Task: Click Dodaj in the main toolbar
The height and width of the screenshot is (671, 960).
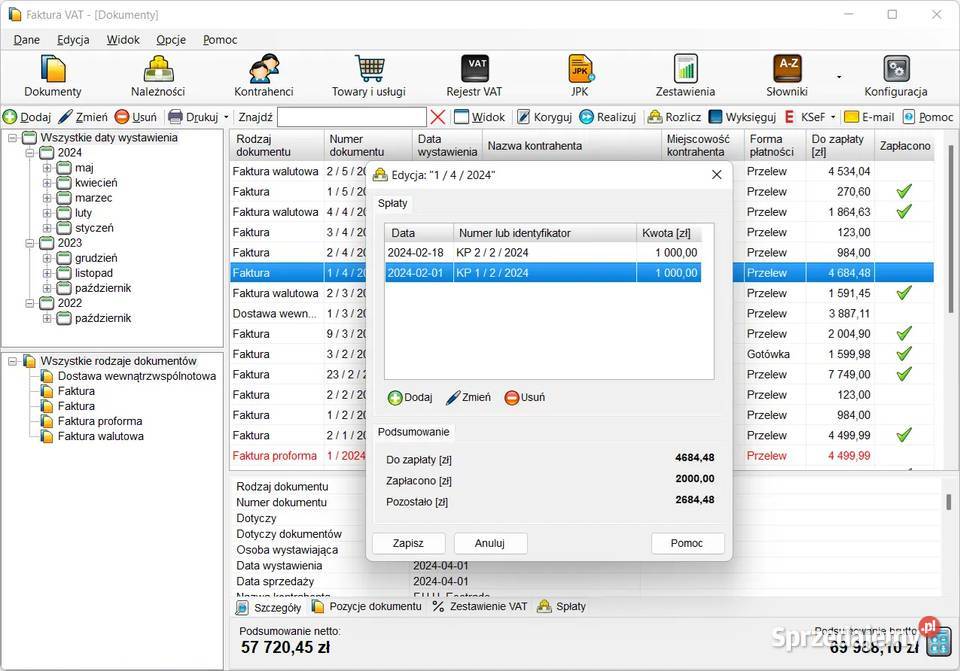Action: (27, 116)
